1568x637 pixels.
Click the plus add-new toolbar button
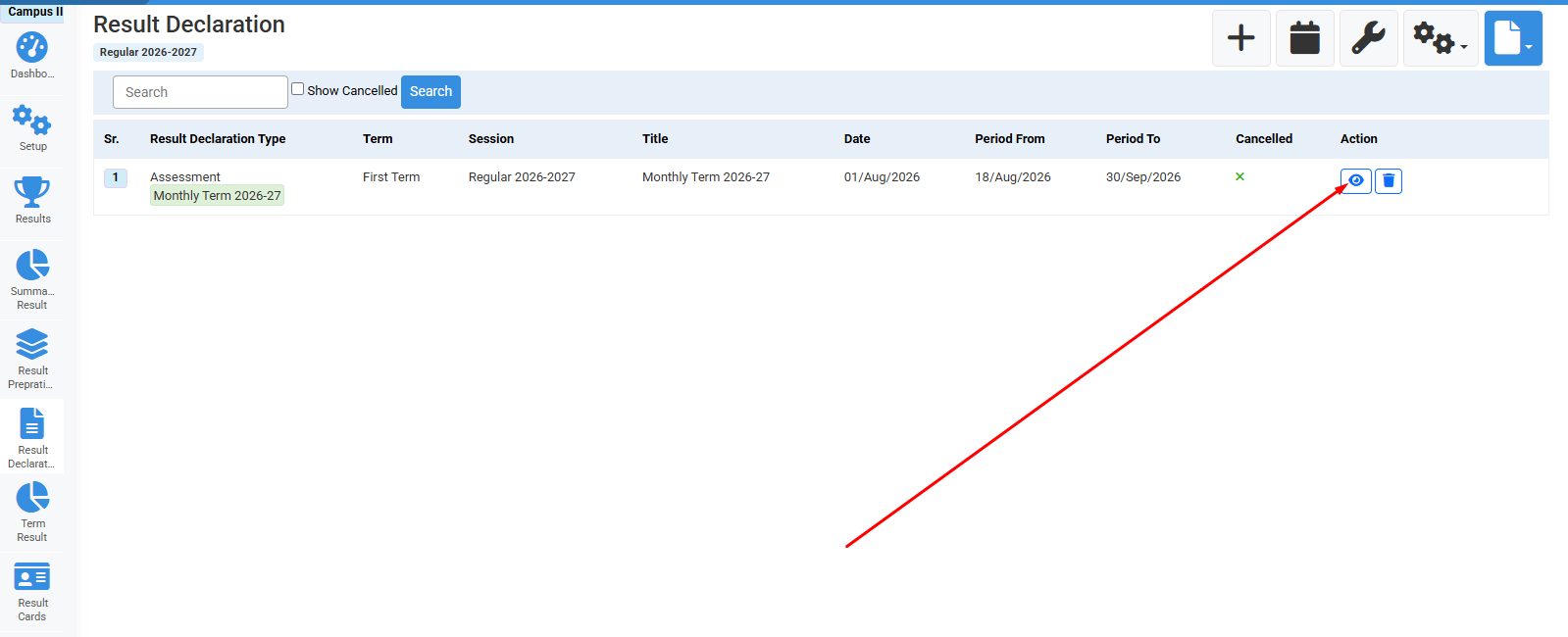(1241, 38)
